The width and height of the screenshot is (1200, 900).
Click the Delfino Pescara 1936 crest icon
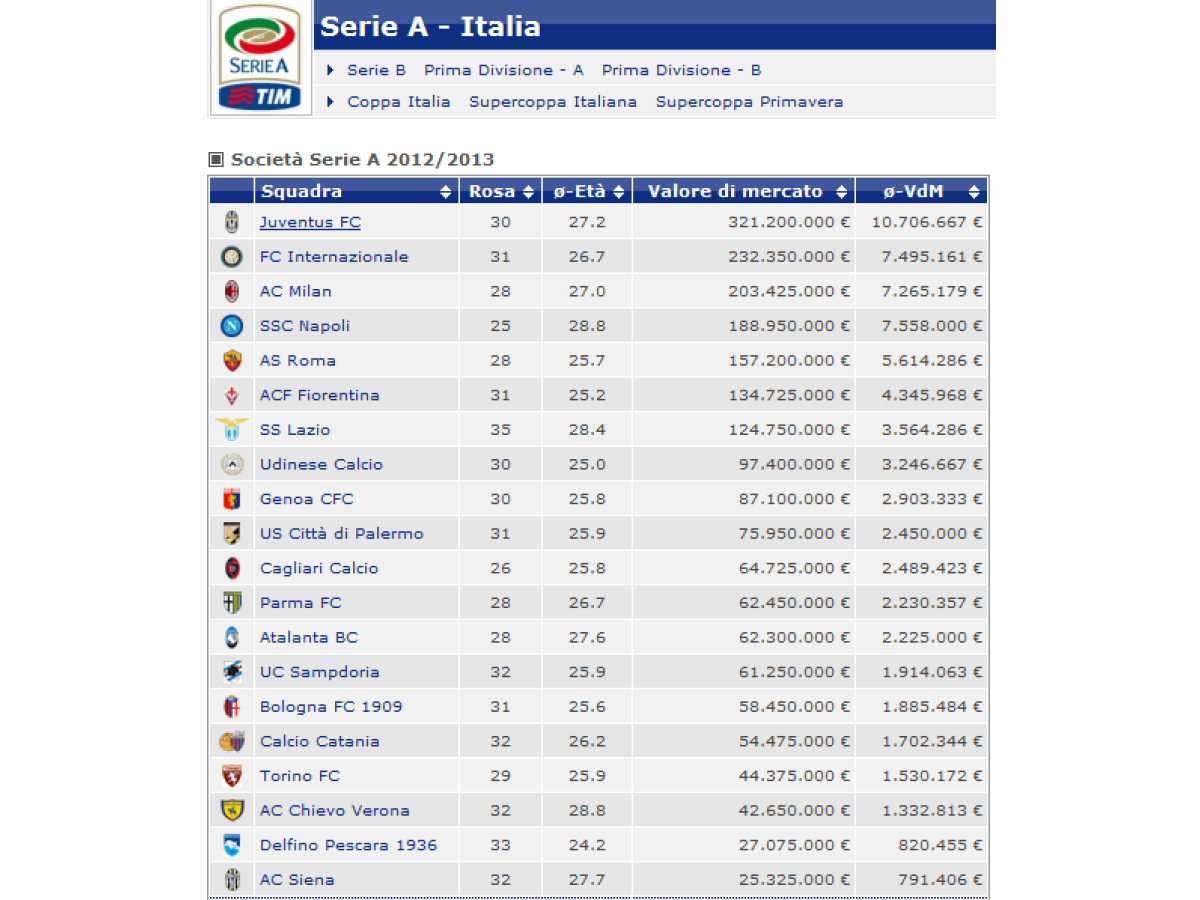click(x=232, y=845)
